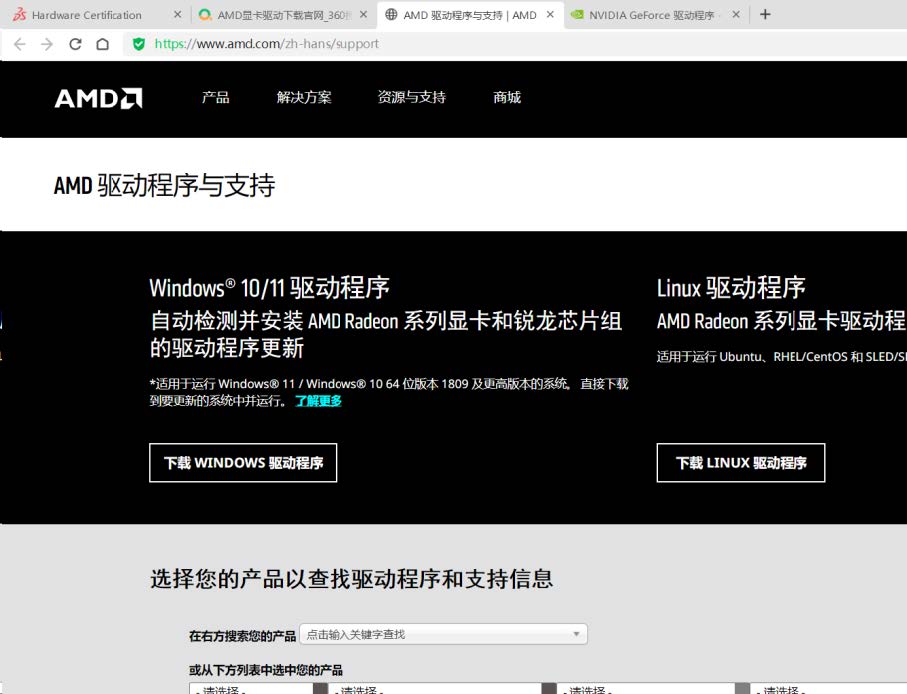Open the 产品 navigation menu
Screen dimensions: 907x694
click(216, 97)
